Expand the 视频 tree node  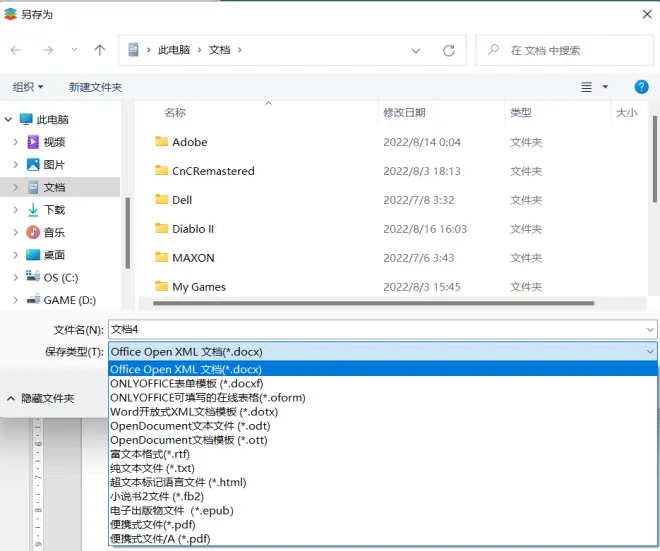(x=16, y=142)
